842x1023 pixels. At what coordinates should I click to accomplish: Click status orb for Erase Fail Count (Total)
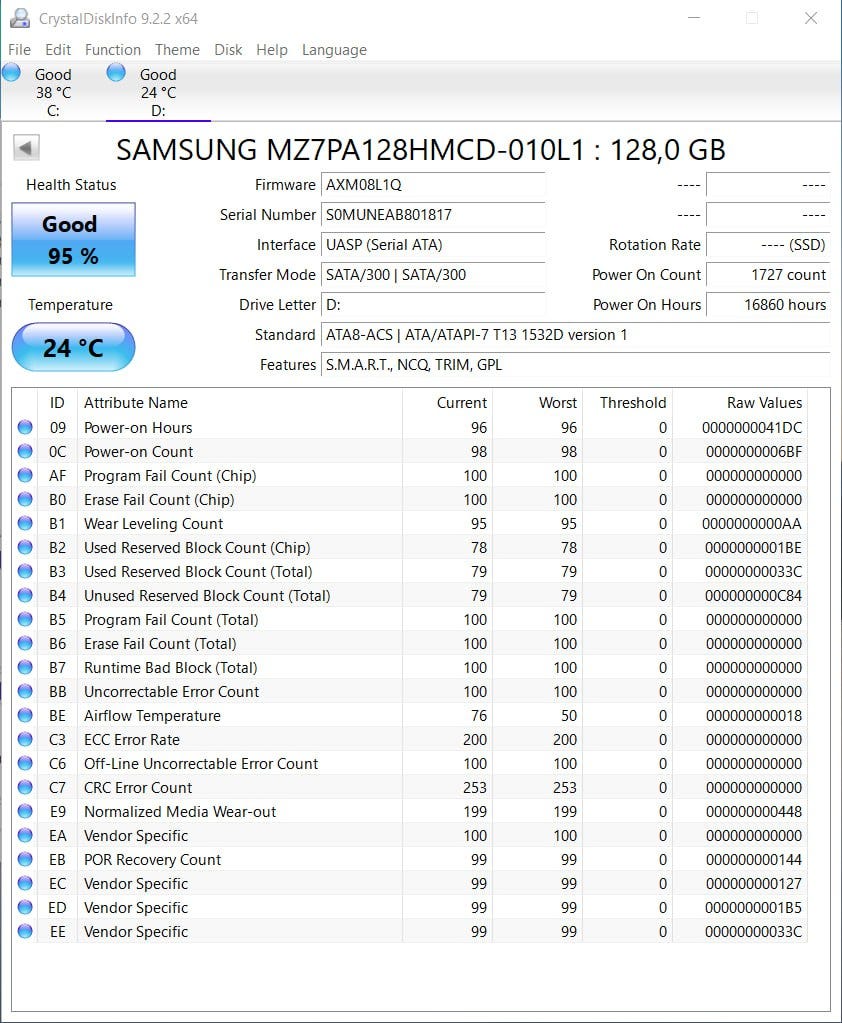pos(25,643)
